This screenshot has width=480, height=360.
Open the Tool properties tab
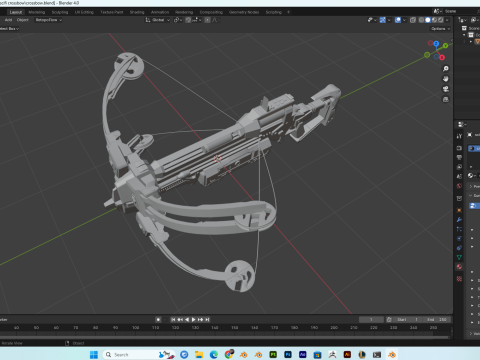459,136
